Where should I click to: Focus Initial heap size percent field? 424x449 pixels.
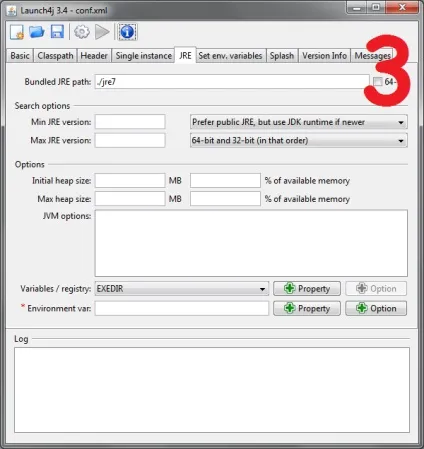[225, 180]
